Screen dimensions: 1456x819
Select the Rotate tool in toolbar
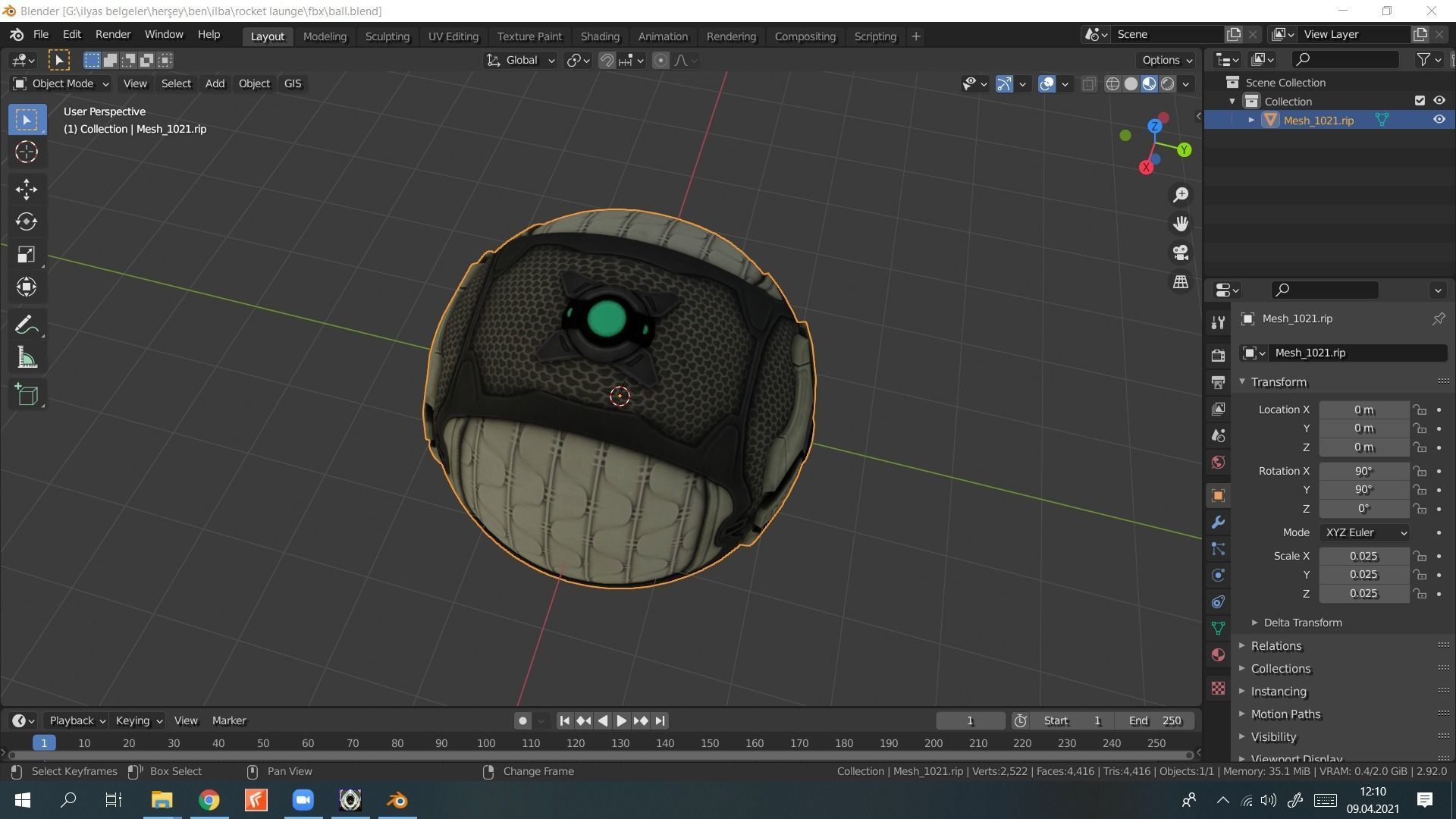pyautogui.click(x=27, y=221)
